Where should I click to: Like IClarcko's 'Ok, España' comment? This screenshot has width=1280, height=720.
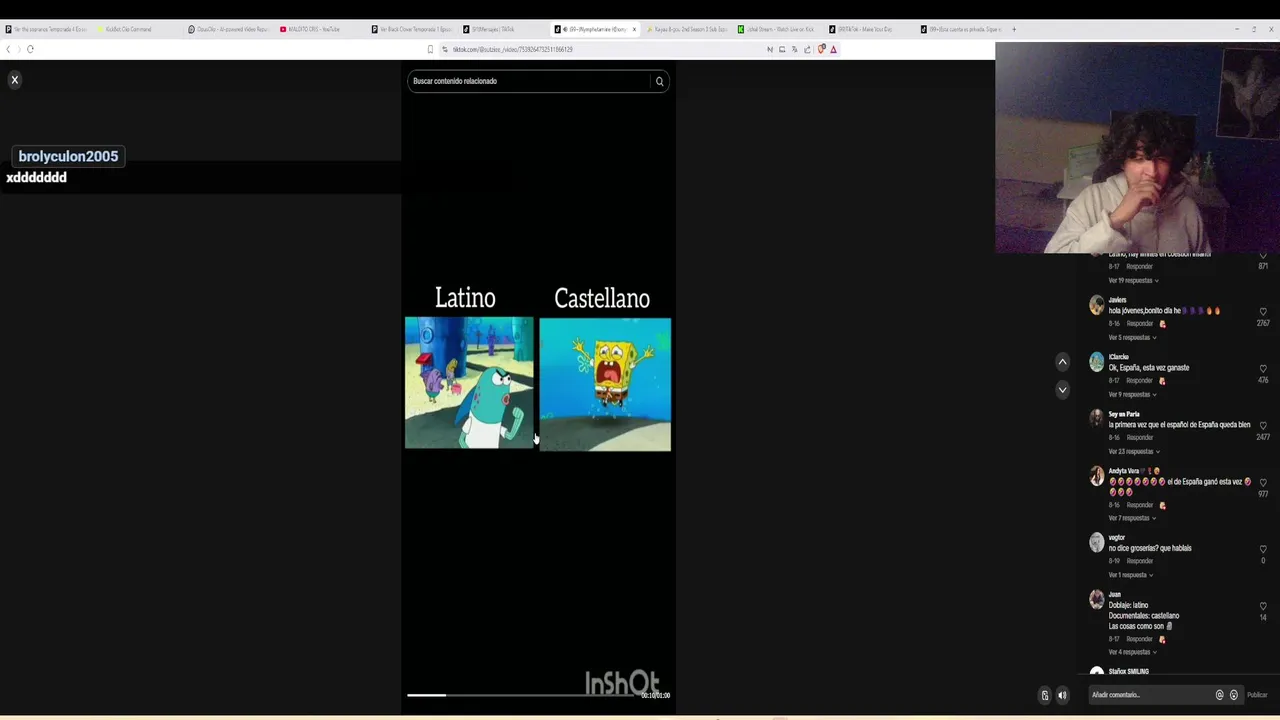(x=1263, y=369)
